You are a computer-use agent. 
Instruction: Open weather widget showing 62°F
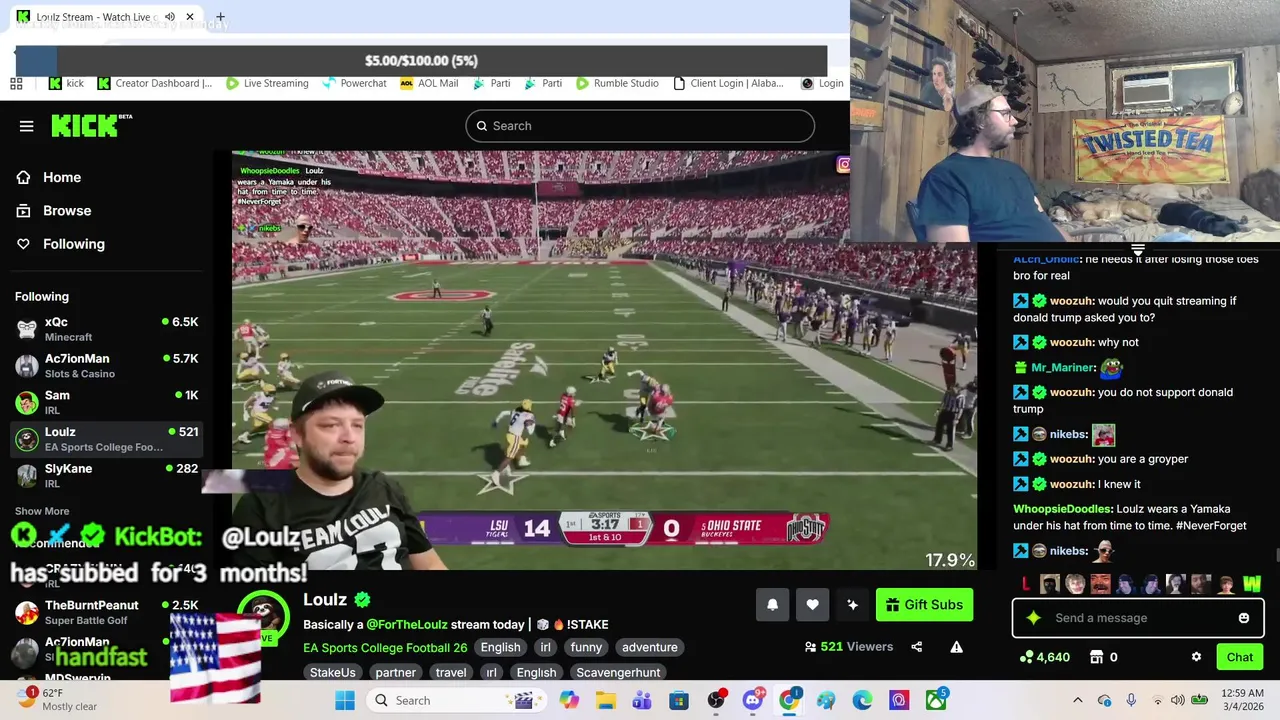coord(57,700)
